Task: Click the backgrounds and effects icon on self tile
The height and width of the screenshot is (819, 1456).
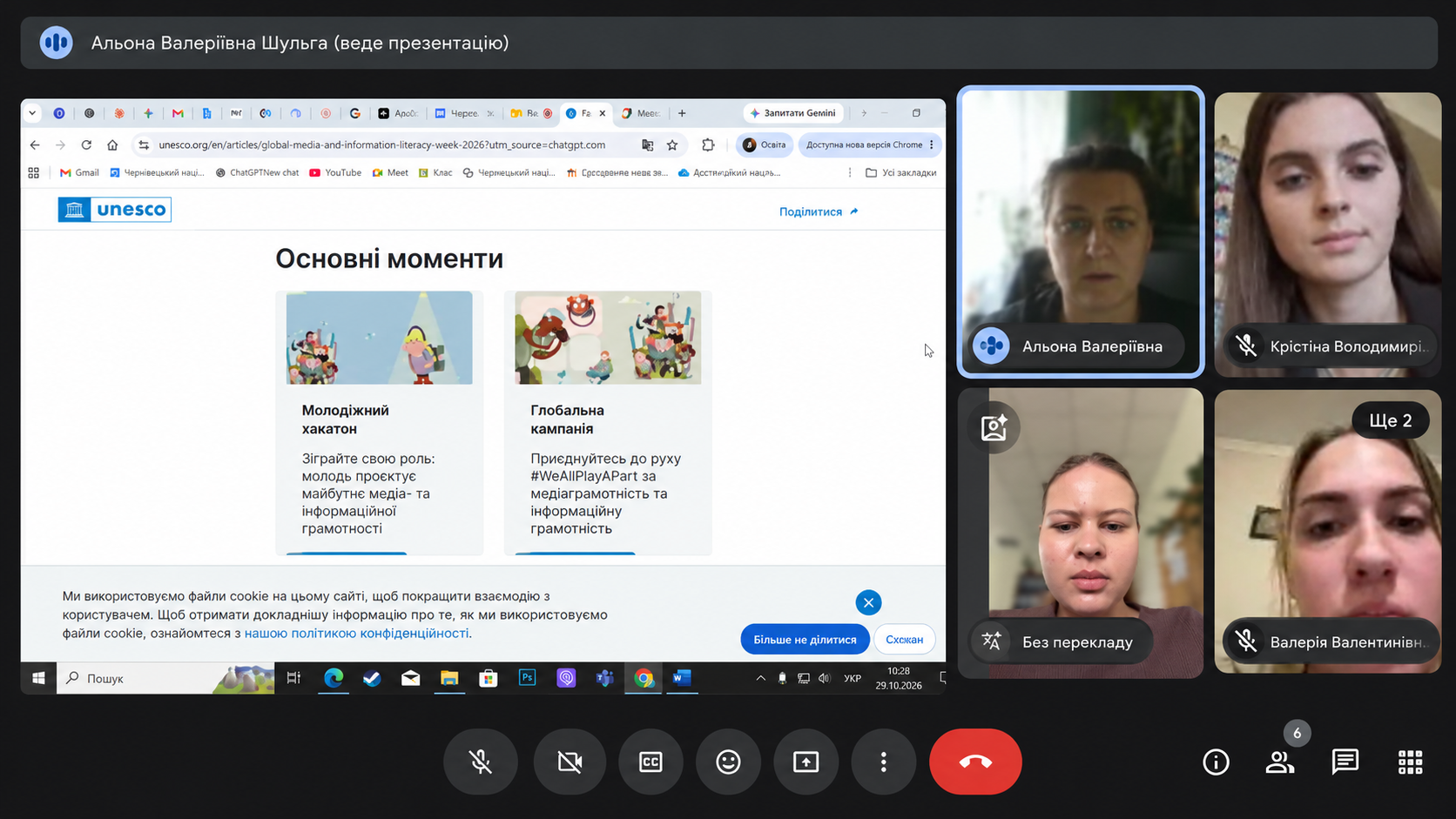Action: coord(994,427)
